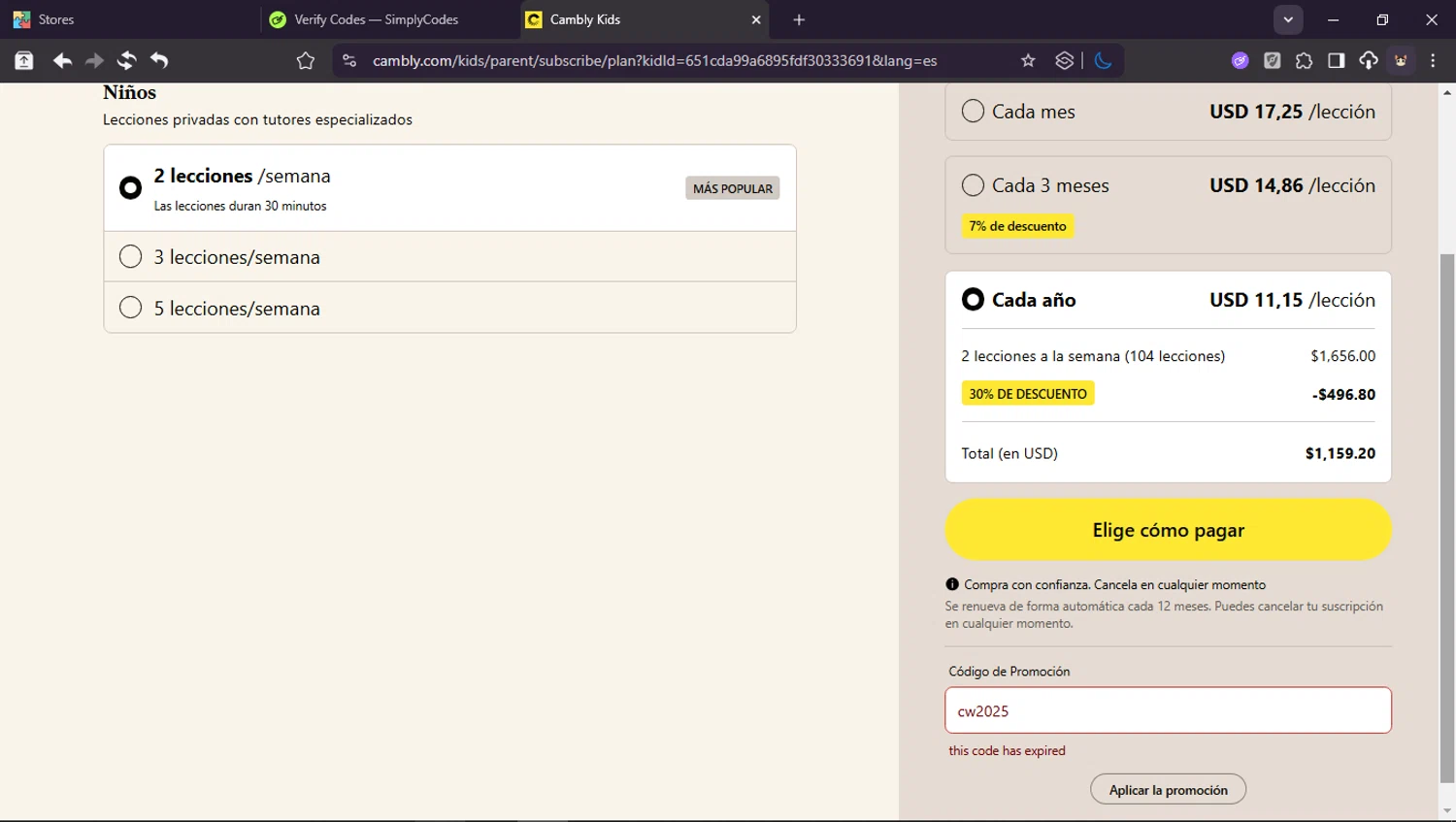Select the 3 lecciones/semana option
The width and height of the screenshot is (1456, 822).
(x=449, y=257)
